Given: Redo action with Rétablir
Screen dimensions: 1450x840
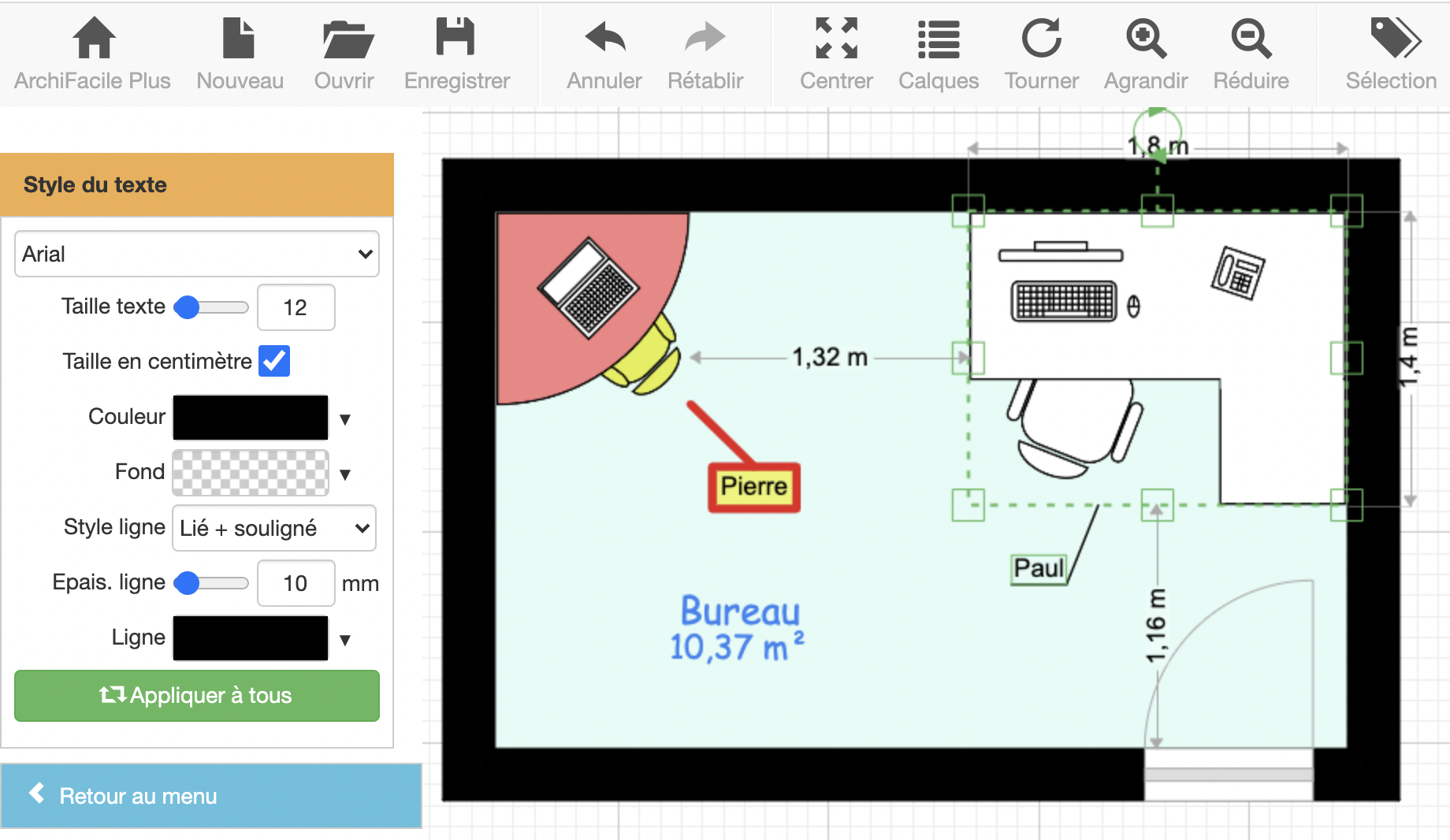Looking at the screenshot, I should click(705, 39).
